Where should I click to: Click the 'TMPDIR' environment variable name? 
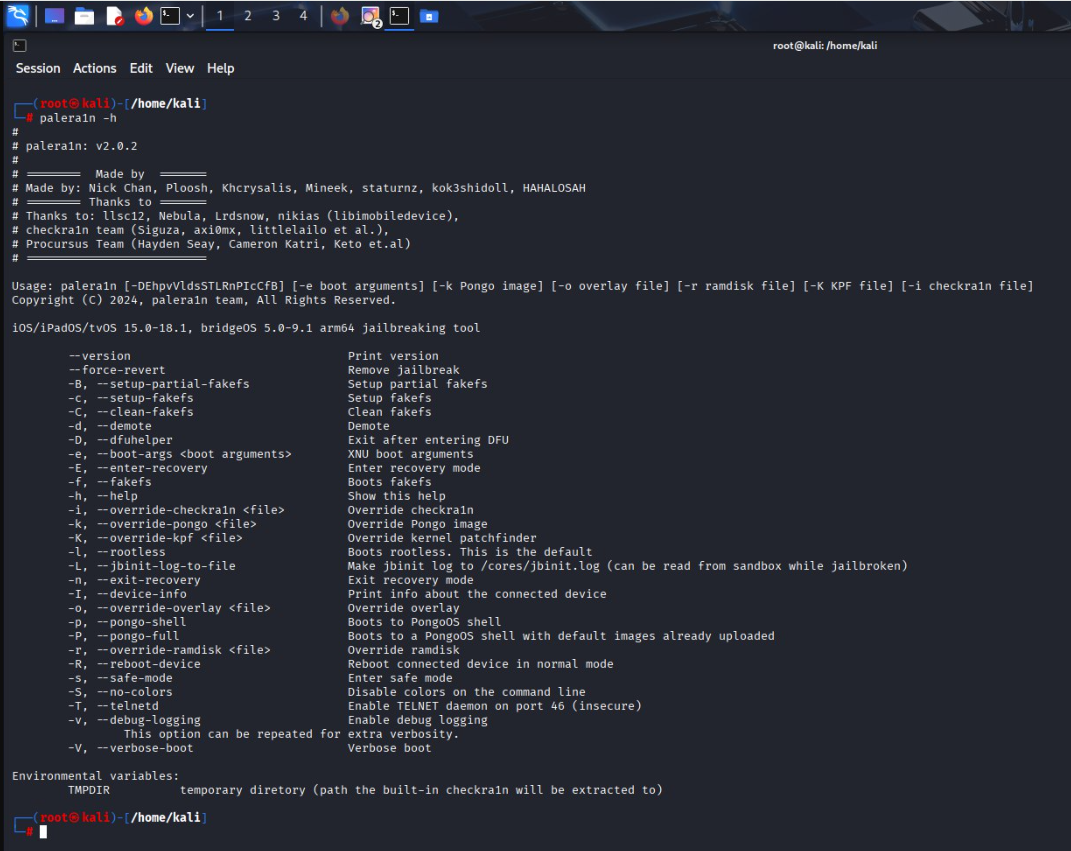(x=89, y=790)
